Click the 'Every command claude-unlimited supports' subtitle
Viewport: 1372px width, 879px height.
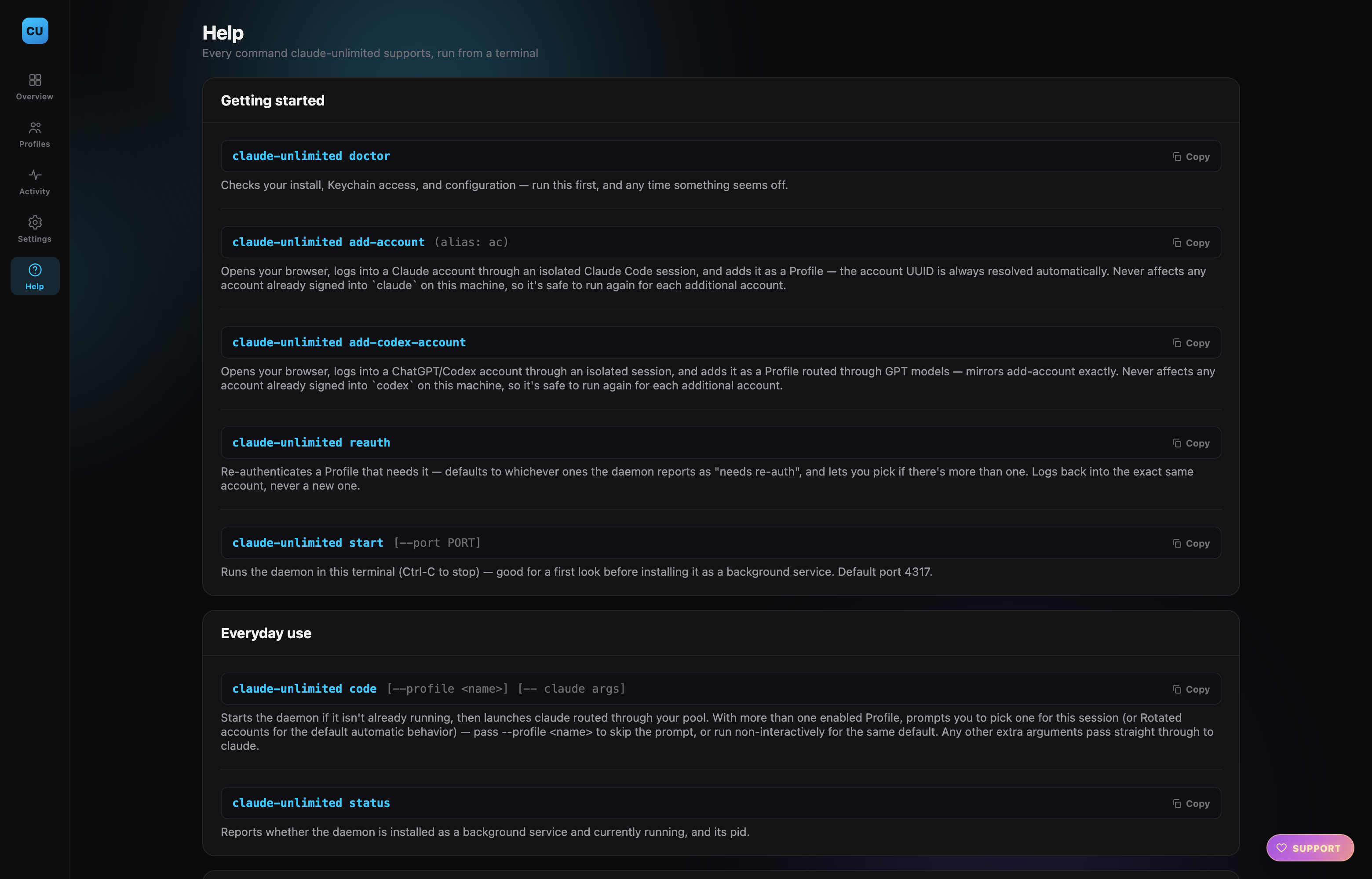click(370, 53)
